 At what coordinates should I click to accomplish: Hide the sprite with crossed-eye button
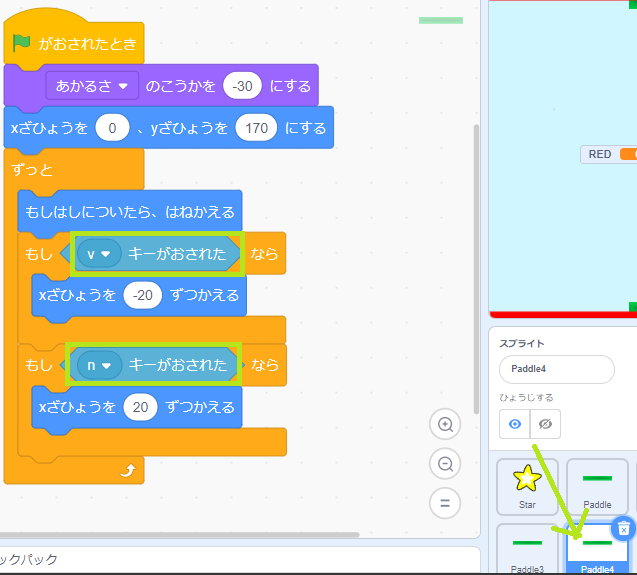(545, 424)
